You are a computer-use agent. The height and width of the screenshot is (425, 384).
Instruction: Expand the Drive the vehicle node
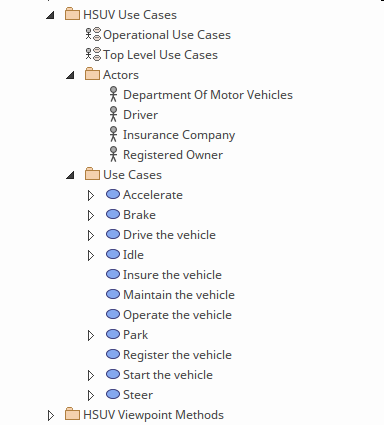tap(91, 235)
